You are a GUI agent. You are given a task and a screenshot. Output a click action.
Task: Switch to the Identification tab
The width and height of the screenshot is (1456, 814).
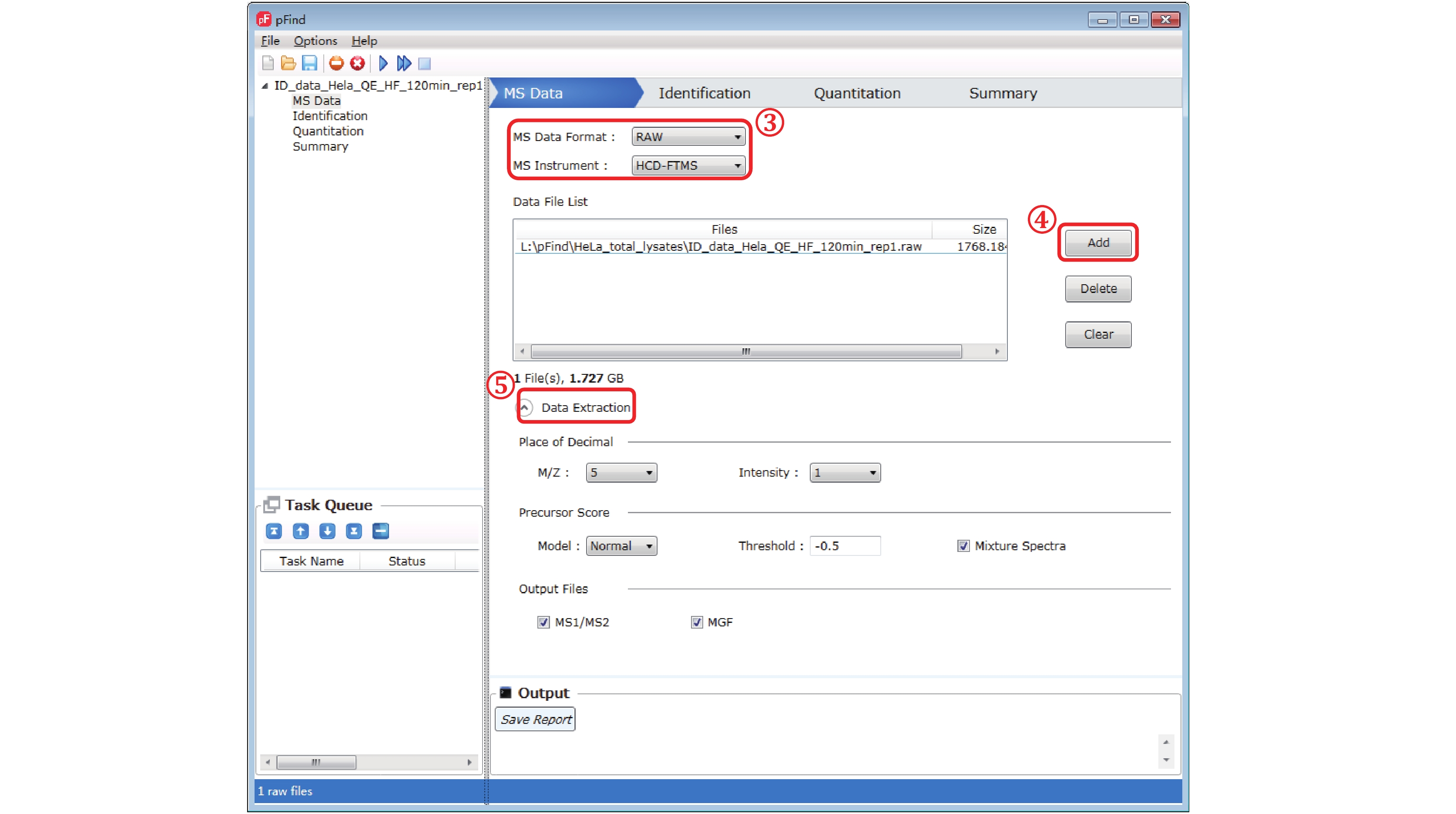704,93
